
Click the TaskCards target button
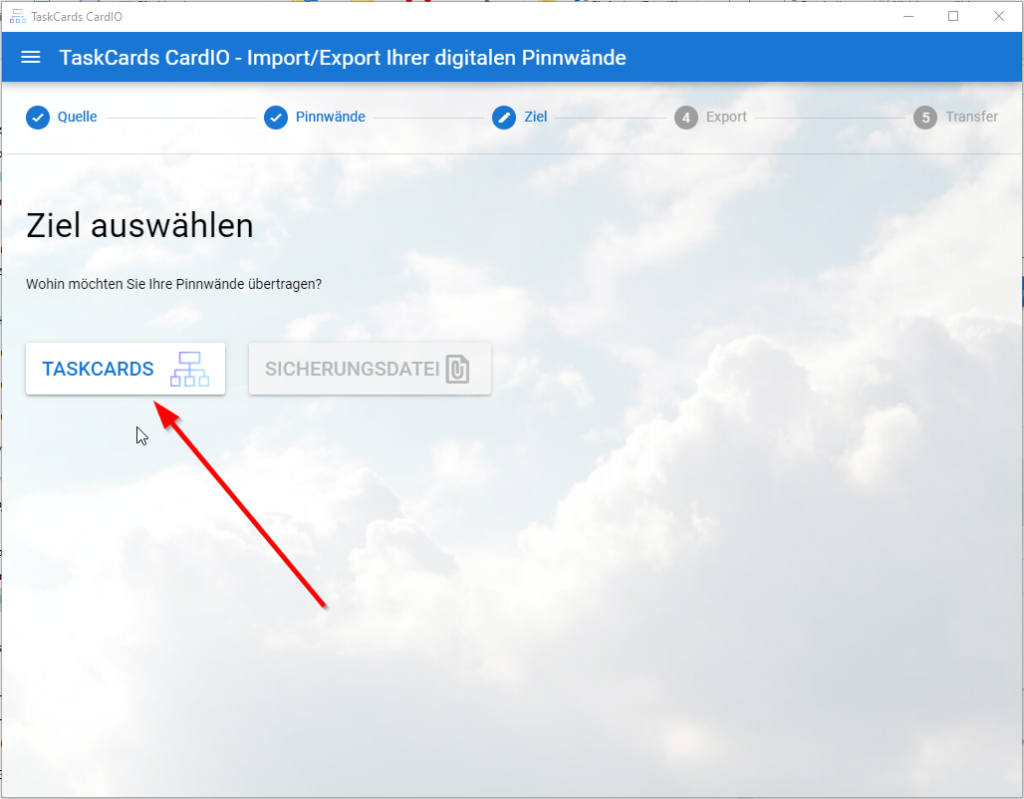pos(125,368)
